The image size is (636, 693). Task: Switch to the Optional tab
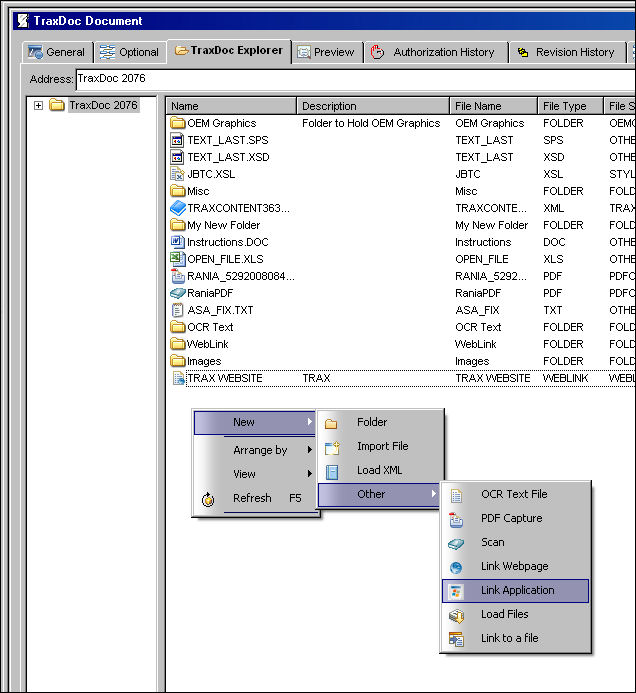pyautogui.click(x=130, y=52)
